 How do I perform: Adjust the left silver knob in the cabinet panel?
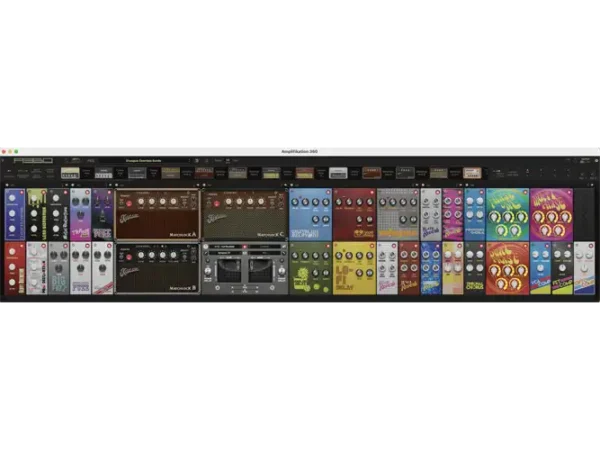coord(208,271)
